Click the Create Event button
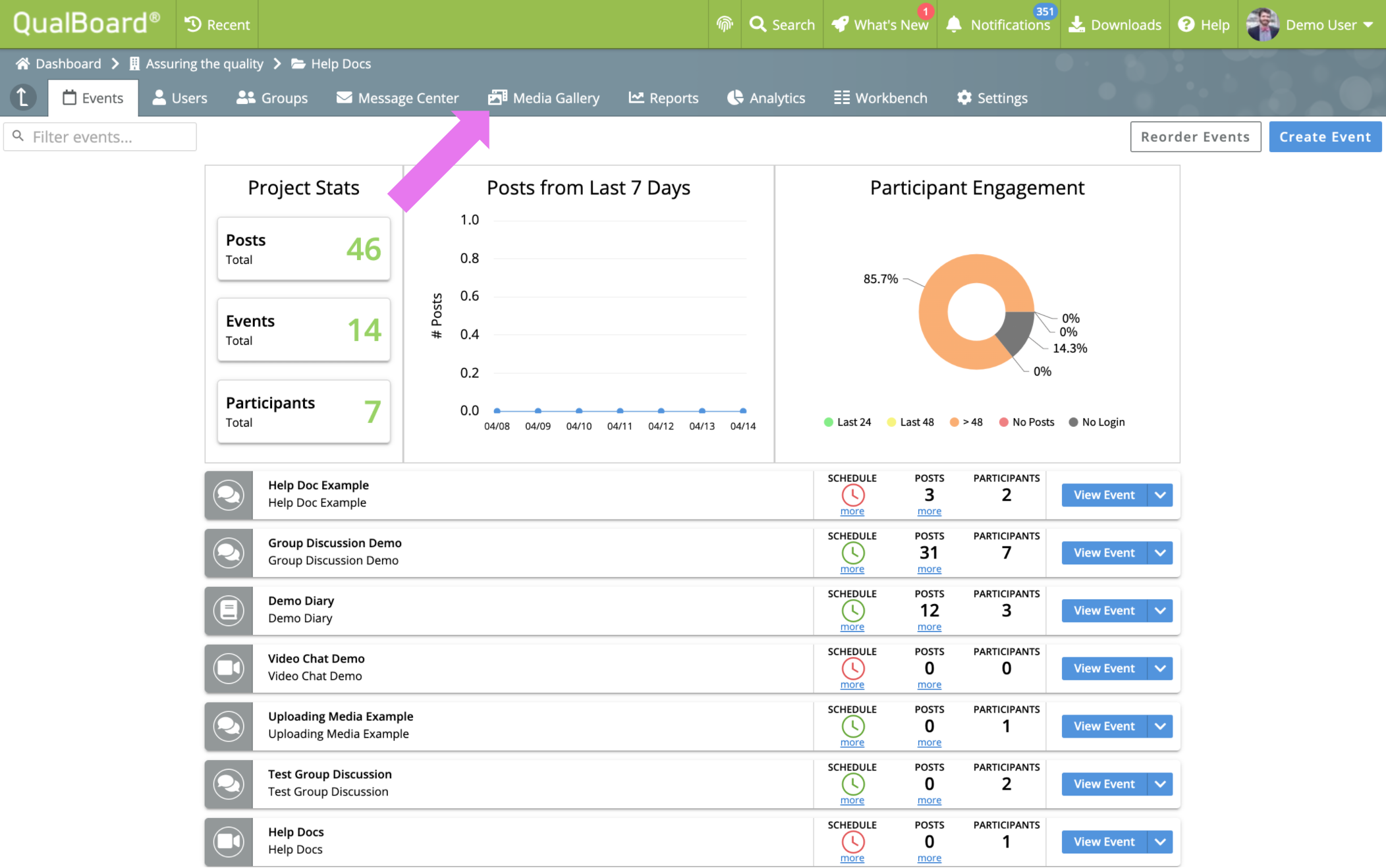This screenshot has width=1386, height=868. 1325,137
